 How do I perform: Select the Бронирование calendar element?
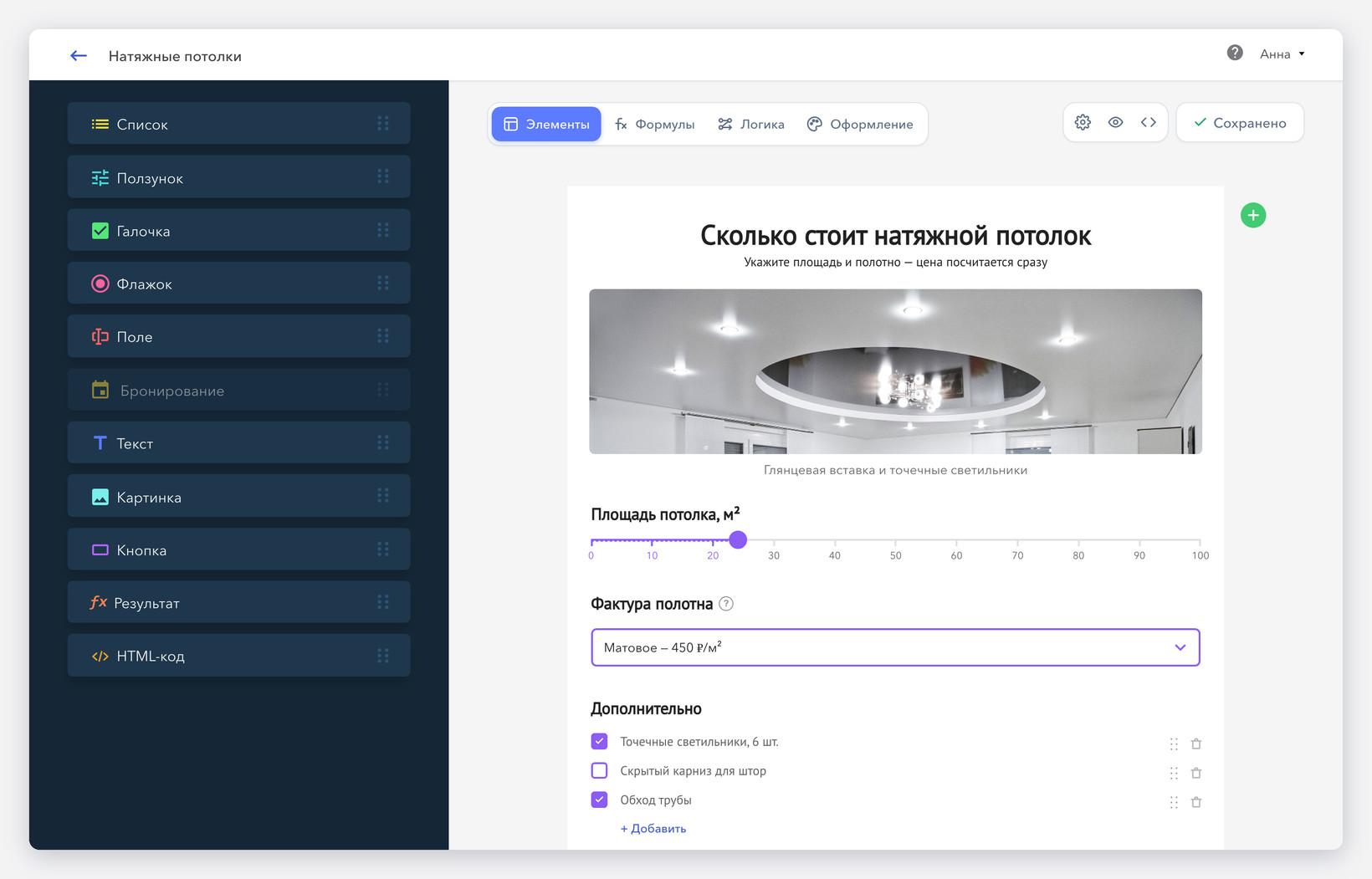point(238,390)
